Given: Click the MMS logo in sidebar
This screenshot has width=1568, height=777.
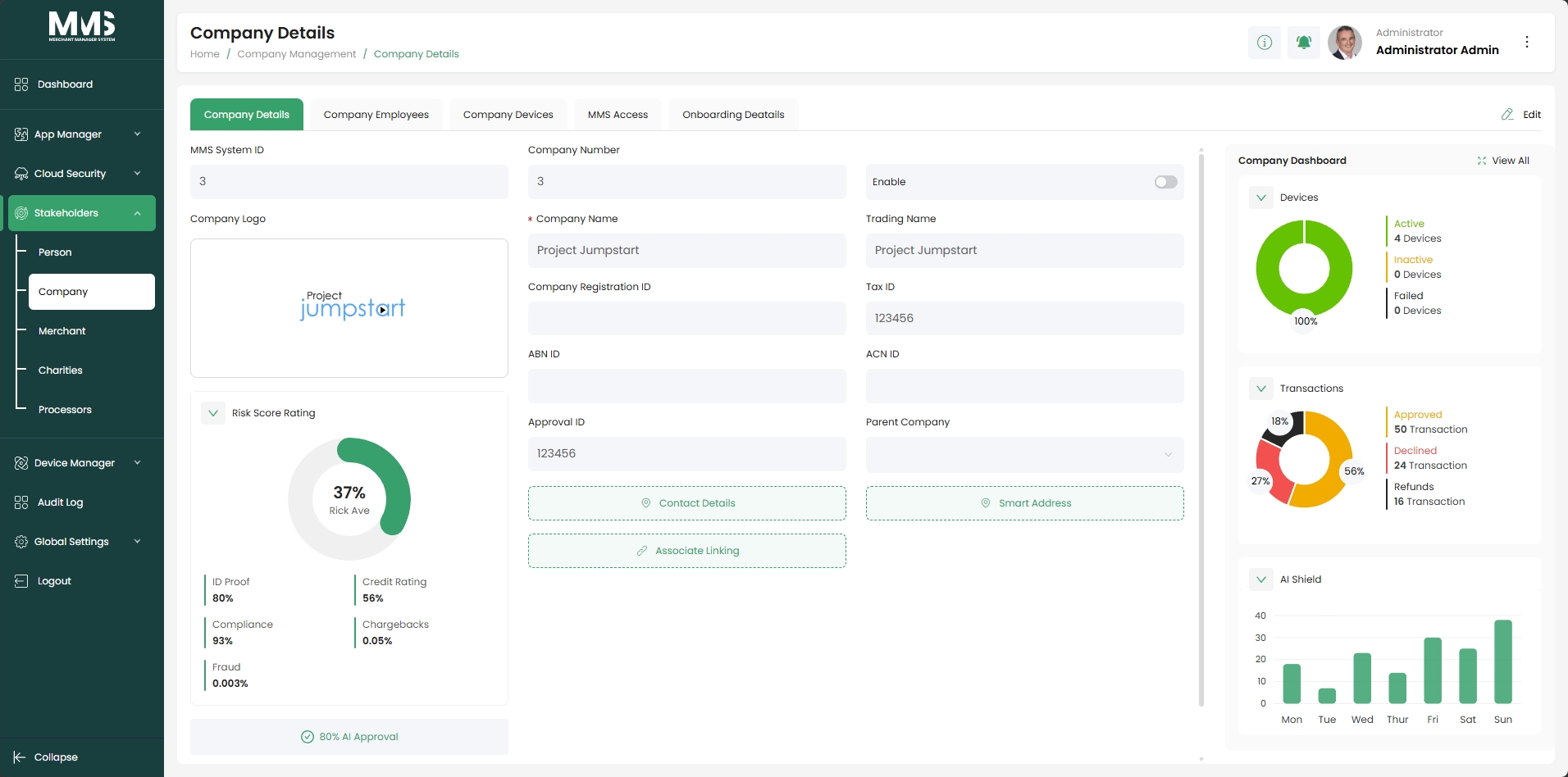Looking at the screenshot, I should tap(82, 26).
